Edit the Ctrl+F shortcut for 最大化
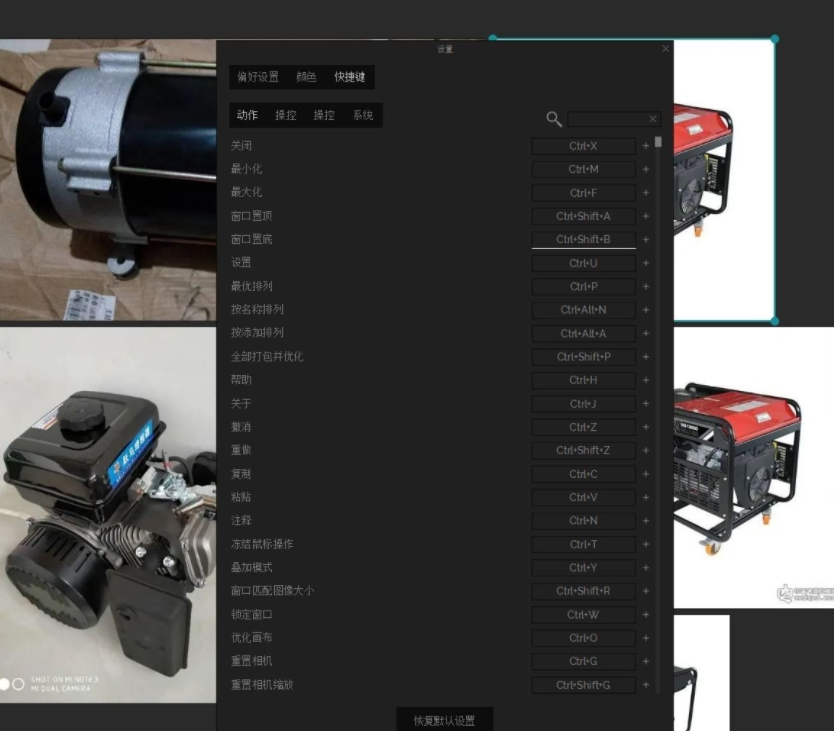 click(x=584, y=193)
